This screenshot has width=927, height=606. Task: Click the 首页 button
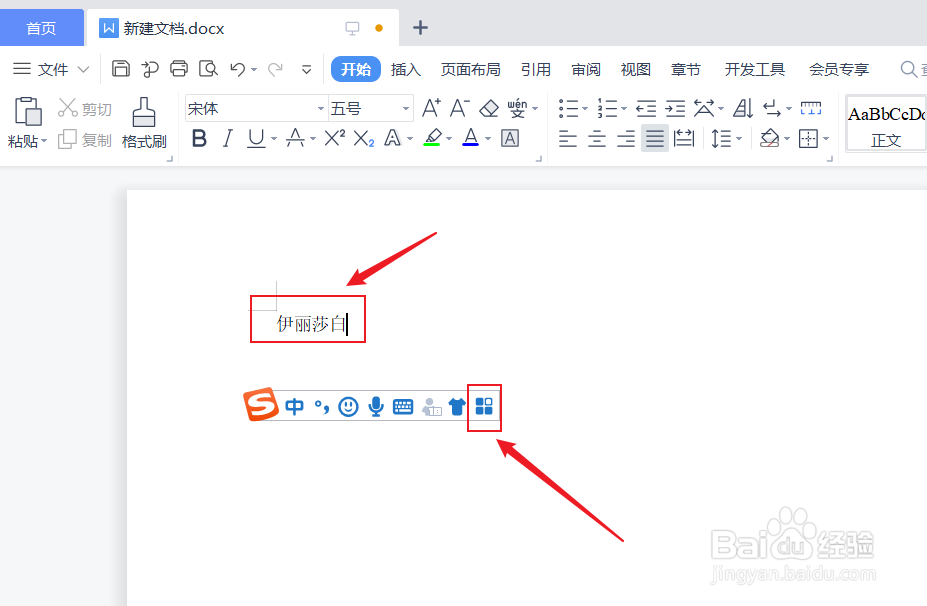point(41,28)
